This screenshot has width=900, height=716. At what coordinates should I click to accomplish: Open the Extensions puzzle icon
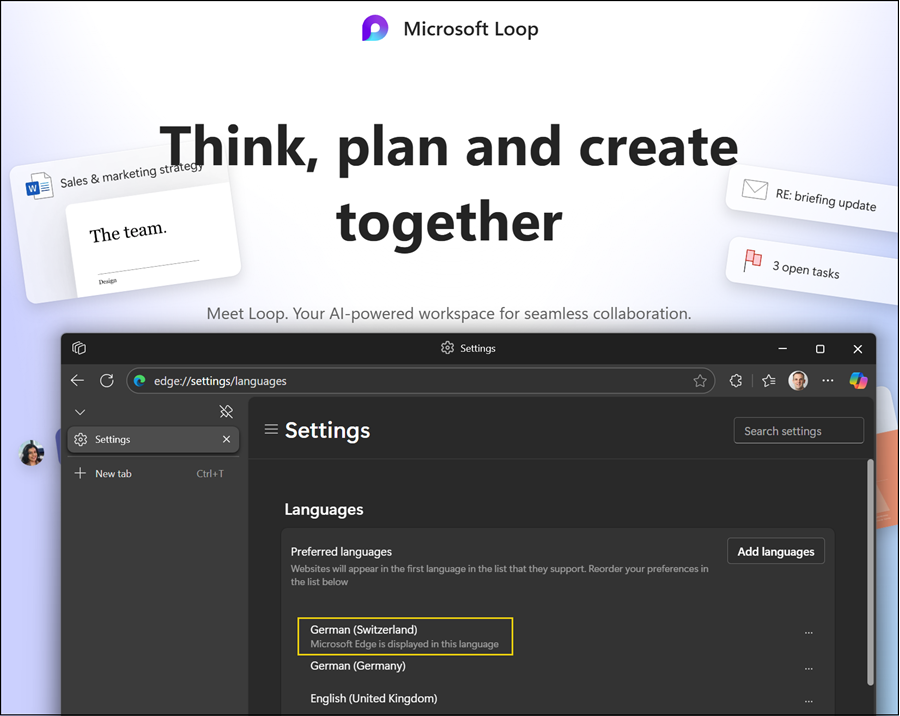click(x=736, y=381)
